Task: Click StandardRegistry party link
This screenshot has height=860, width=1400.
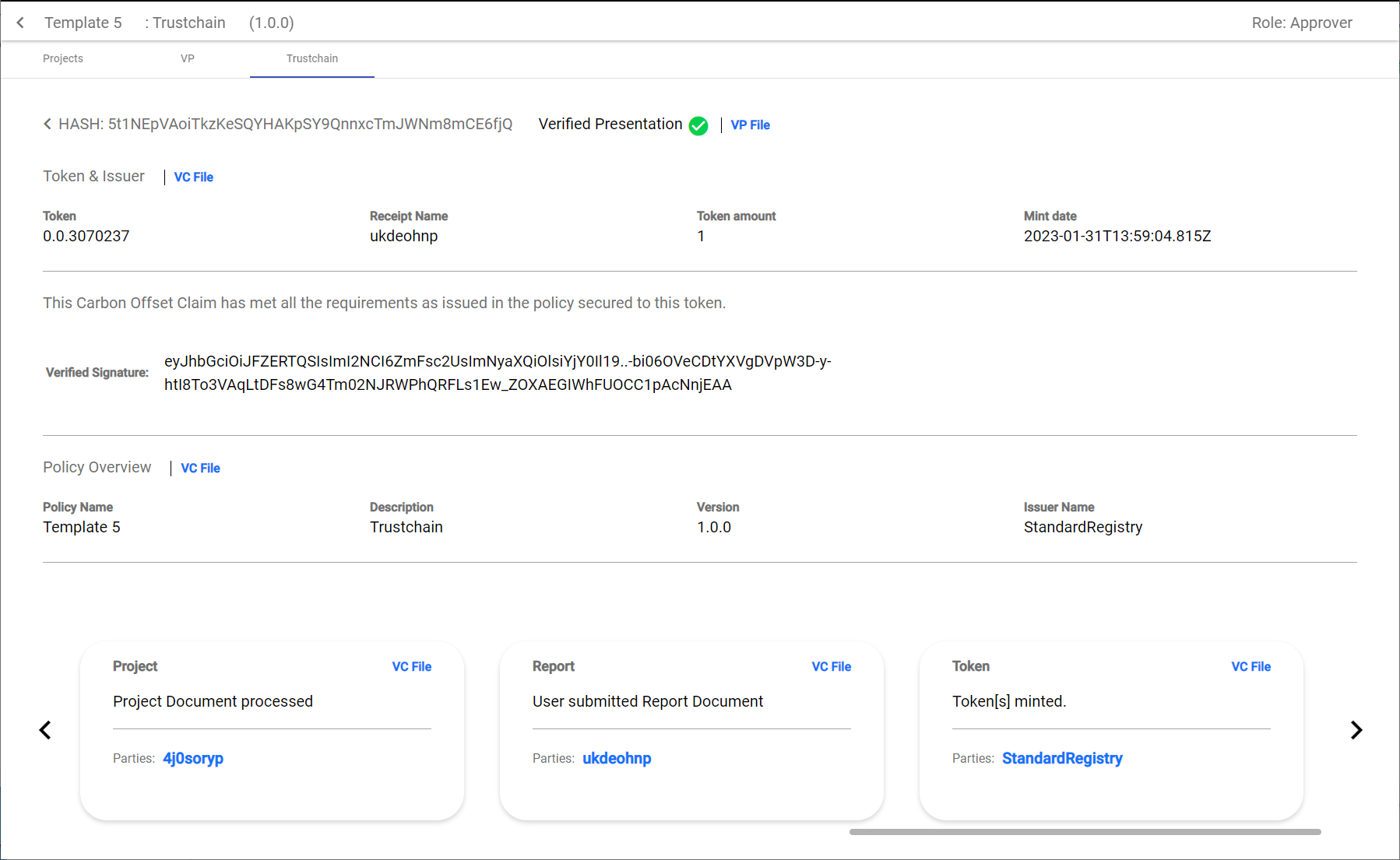Action: point(1062,758)
